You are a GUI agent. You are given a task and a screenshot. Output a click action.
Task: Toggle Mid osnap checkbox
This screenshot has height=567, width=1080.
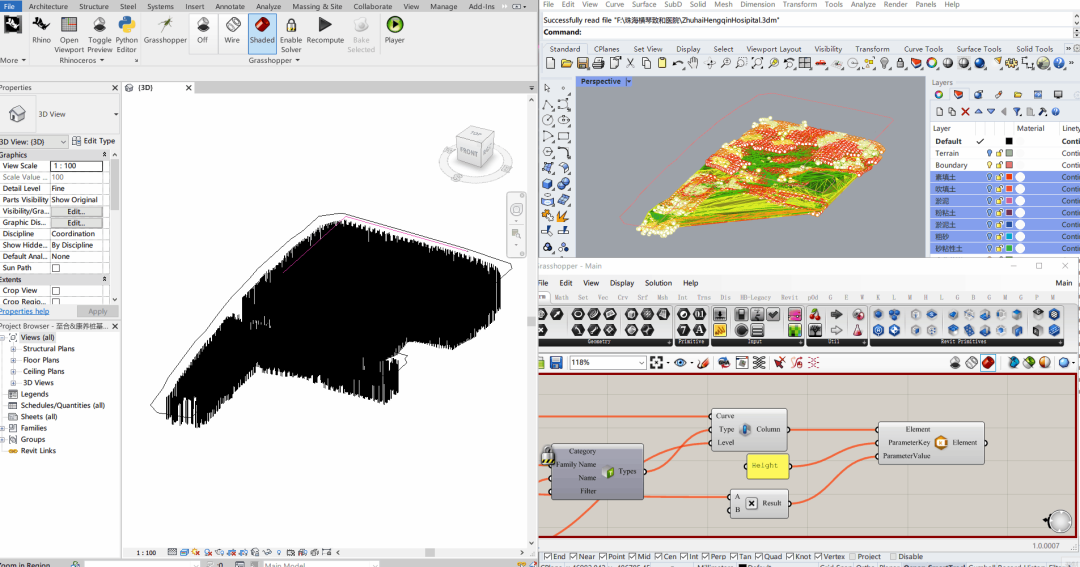click(x=632, y=557)
